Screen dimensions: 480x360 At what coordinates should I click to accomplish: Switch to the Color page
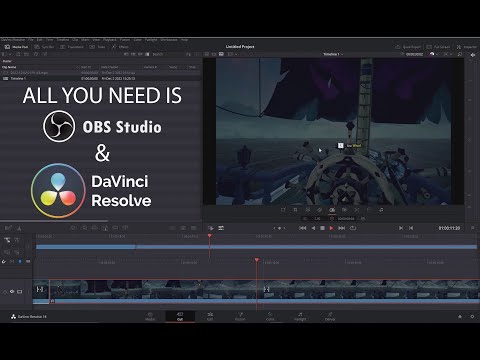click(x=270, y=316)
